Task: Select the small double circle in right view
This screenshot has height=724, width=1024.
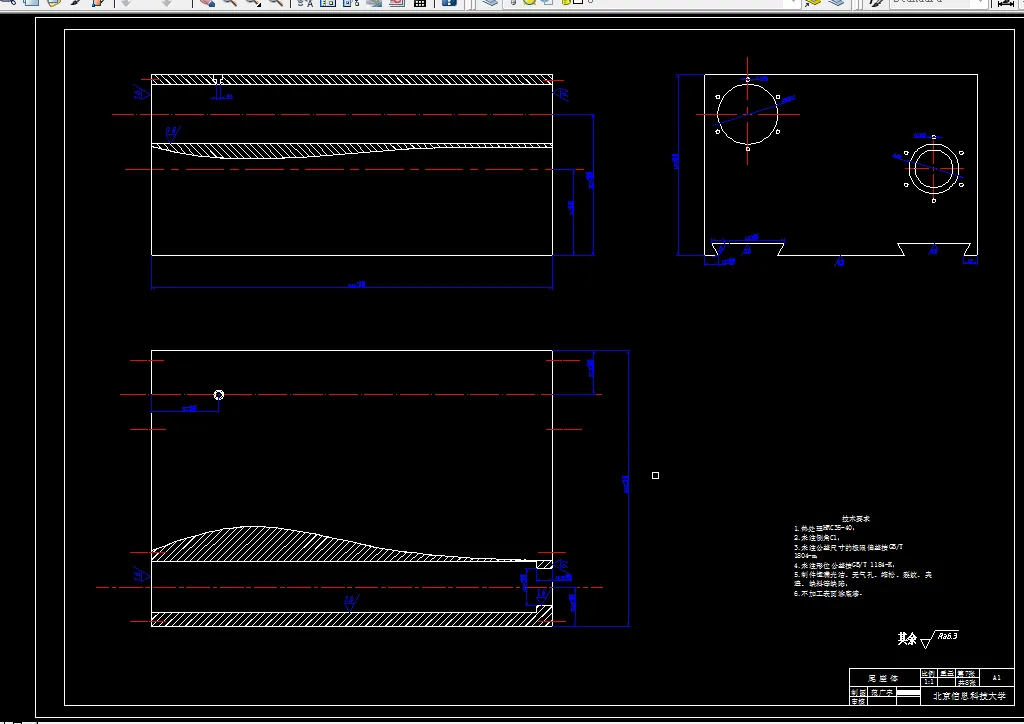Action: tap(934, 169)
